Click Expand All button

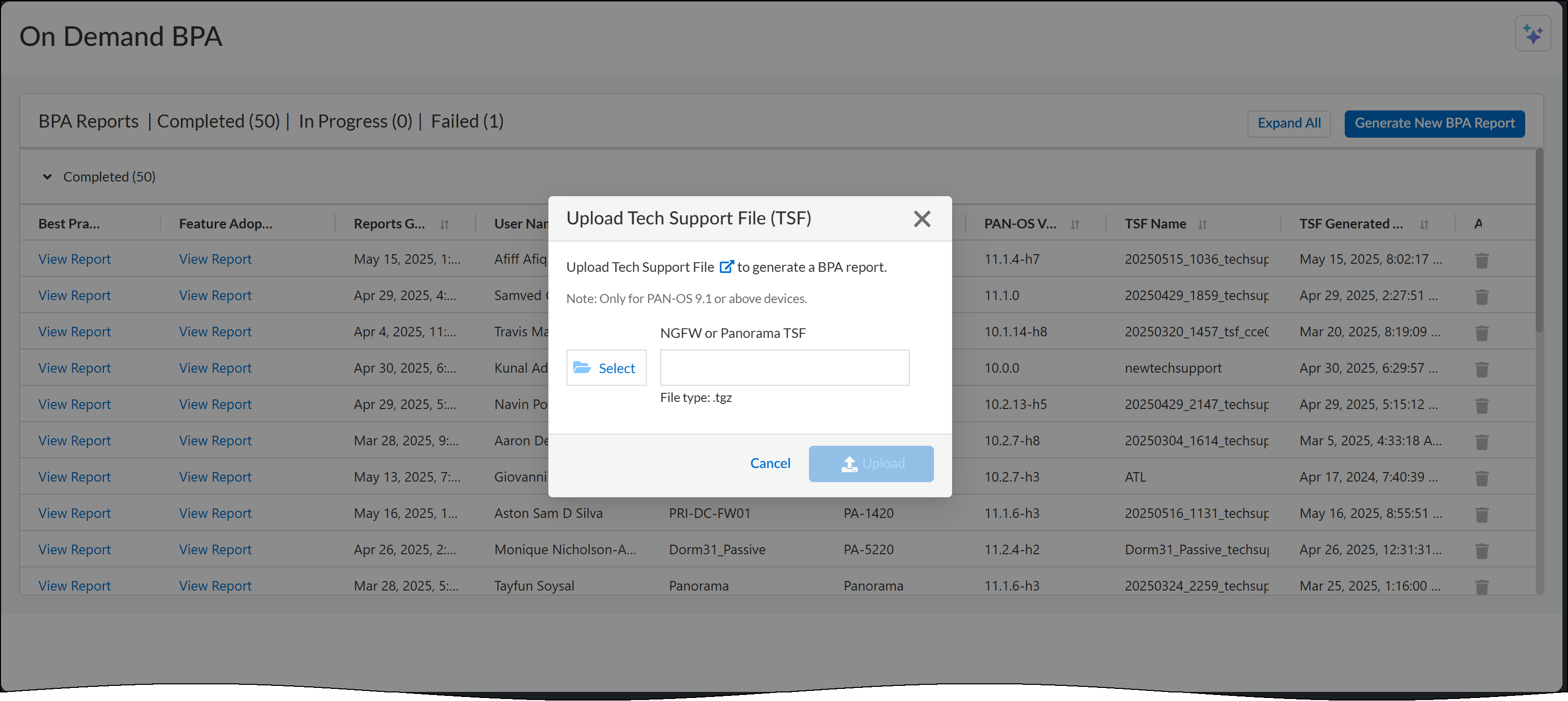pos(1289,124)
